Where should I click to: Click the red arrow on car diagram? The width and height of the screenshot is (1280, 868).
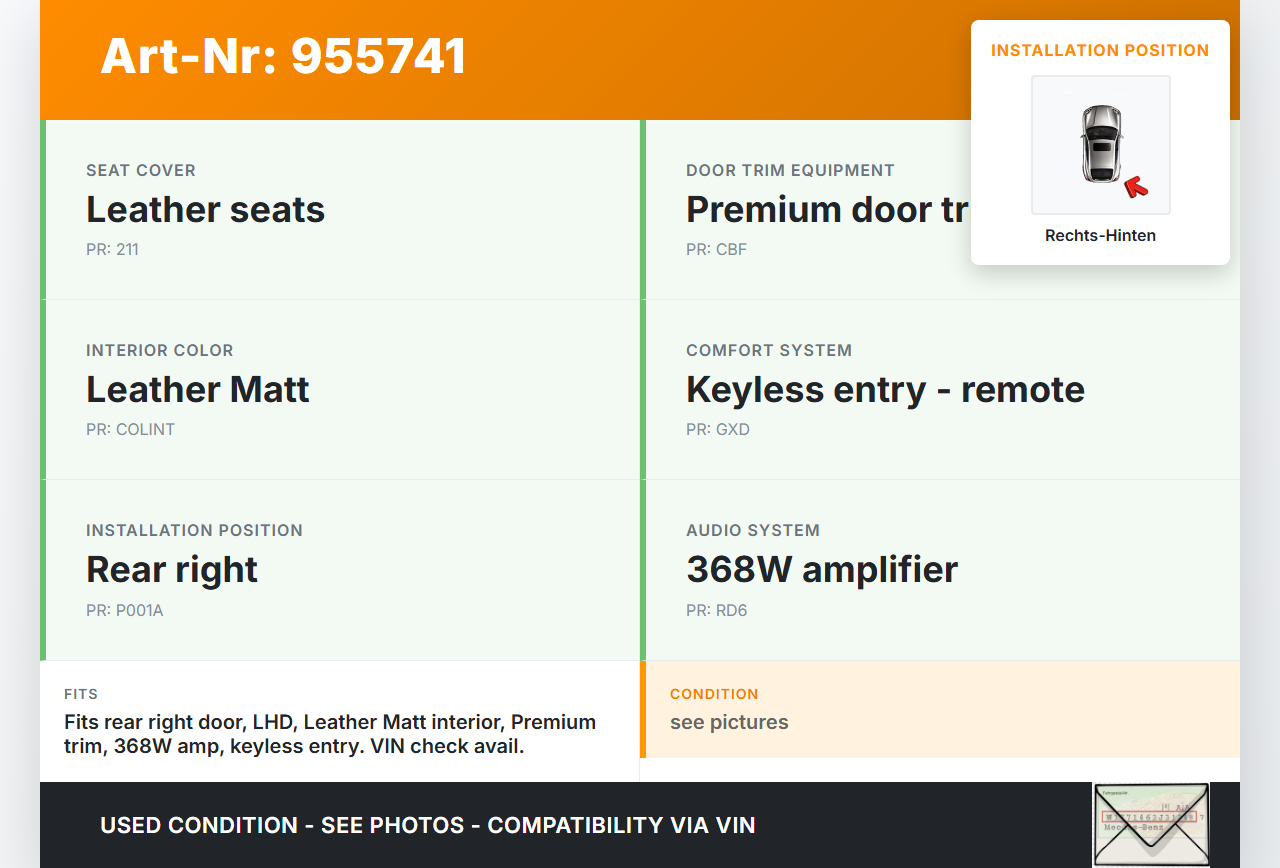tap(1135, 185)
